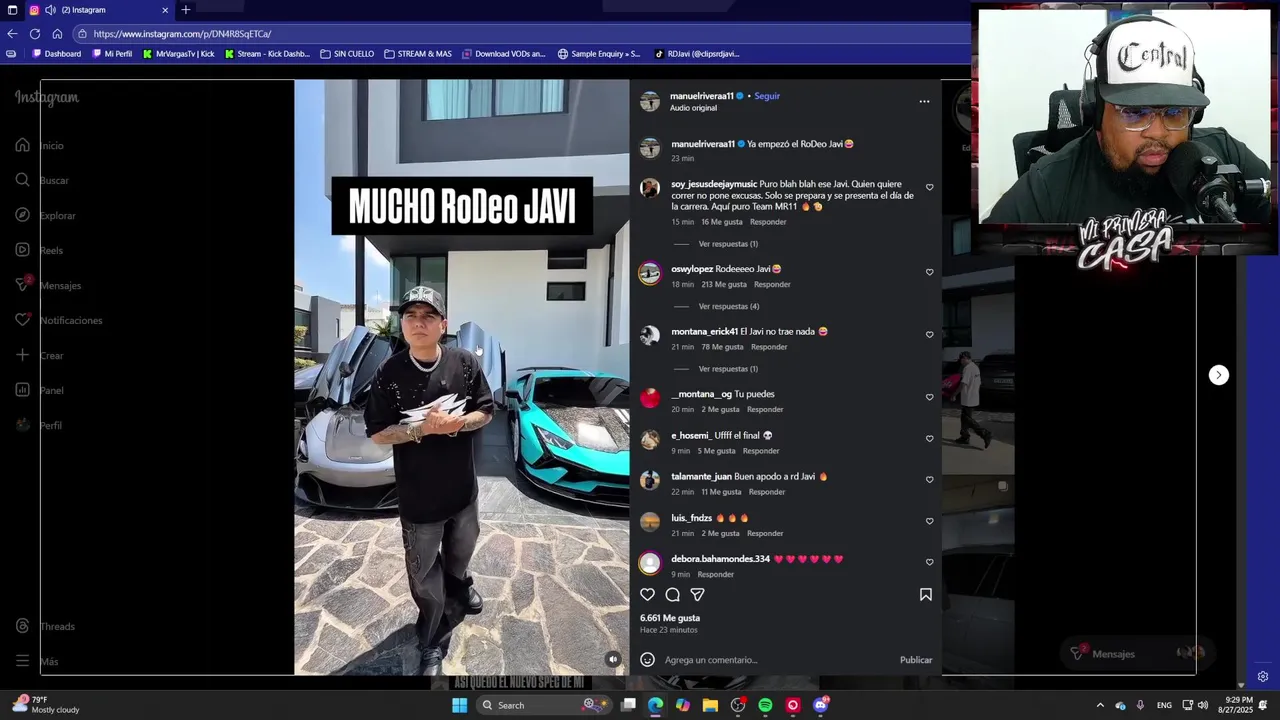The height and width of the screenshot is (720, 1280).
Task: Click Publicar to post comment
Action: tap(916, 660)
